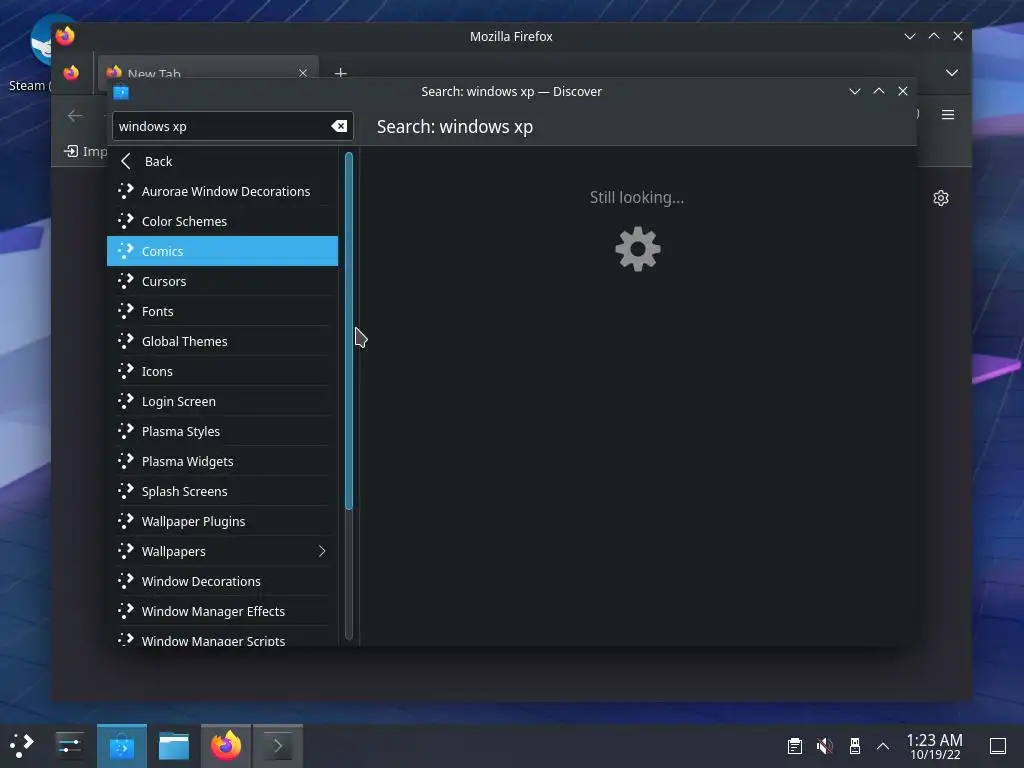Click the Plasma icon beside Wallpapers
The image size is (1024, 768).
click(125, 551)
